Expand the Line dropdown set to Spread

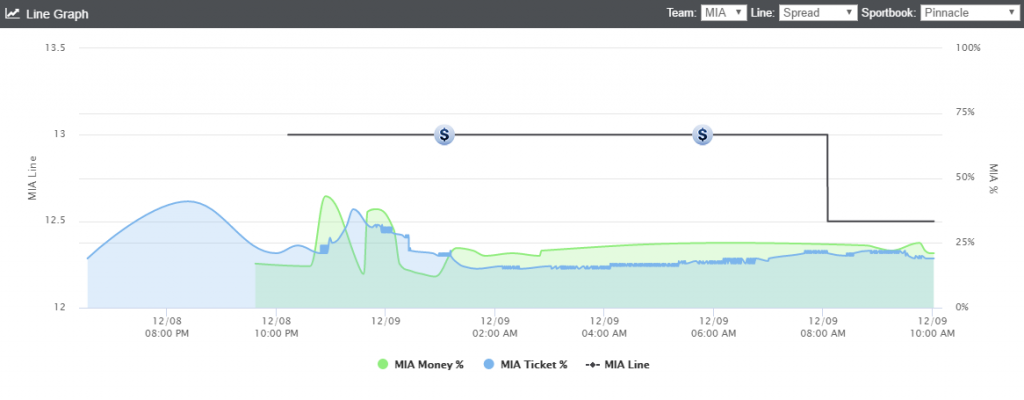(817, 13)
